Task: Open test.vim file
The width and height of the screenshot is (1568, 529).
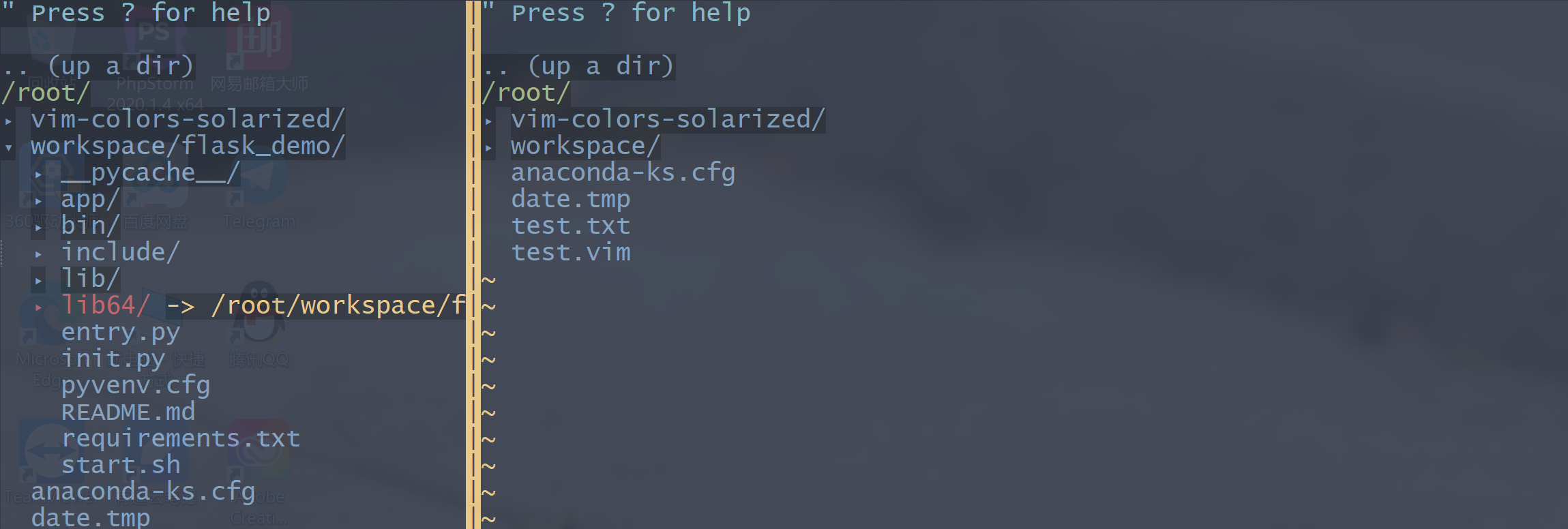Action: tap(570, 253)
